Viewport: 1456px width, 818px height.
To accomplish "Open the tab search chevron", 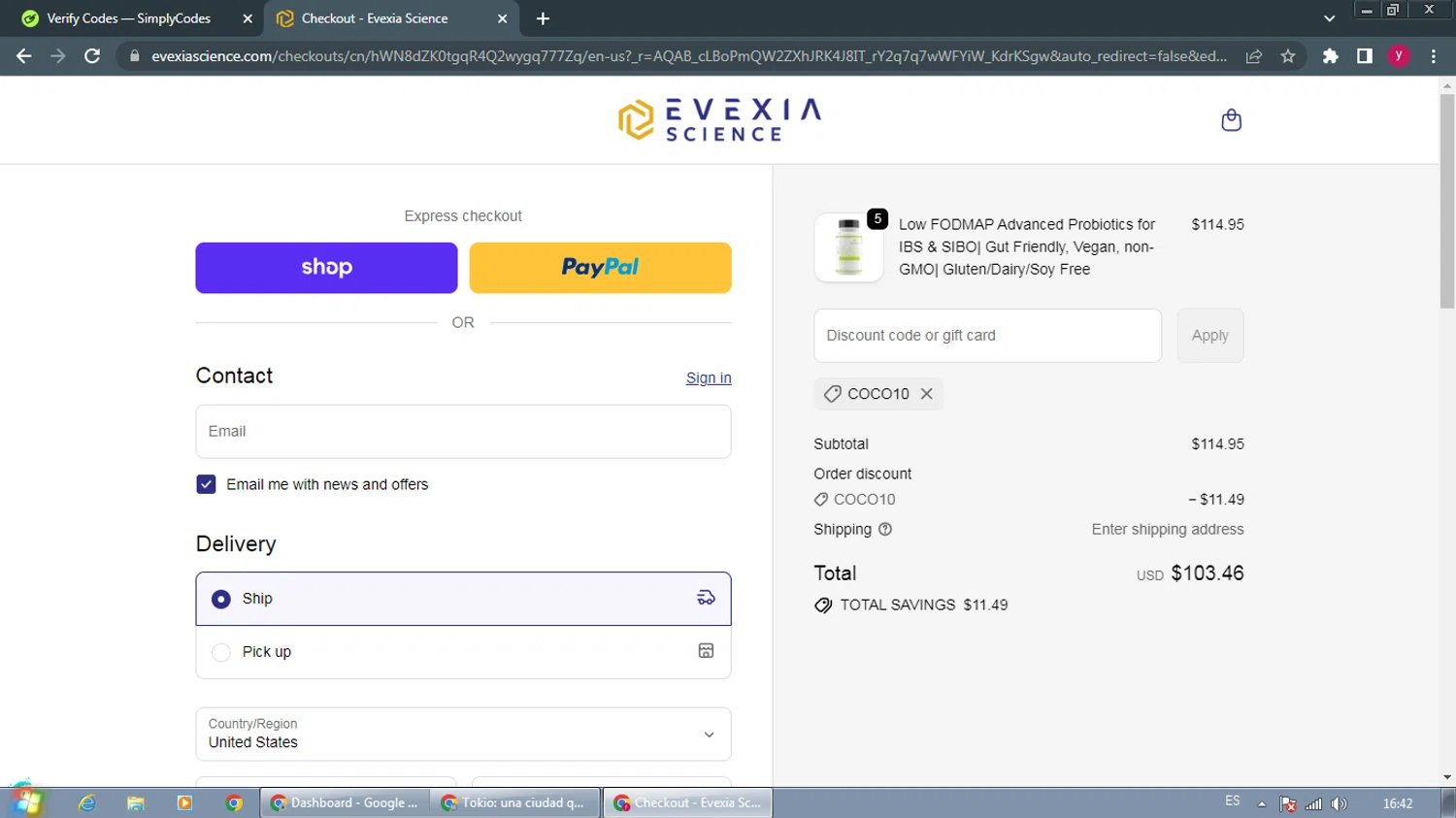I will click(x=1330, y=18).
